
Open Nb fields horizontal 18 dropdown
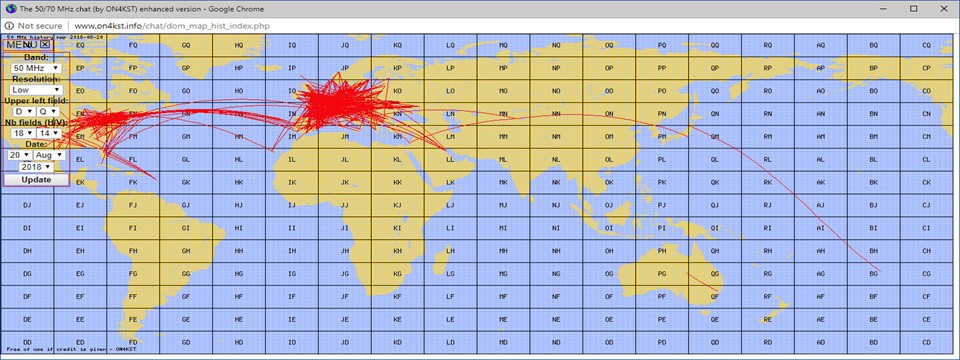click(23, 133)
